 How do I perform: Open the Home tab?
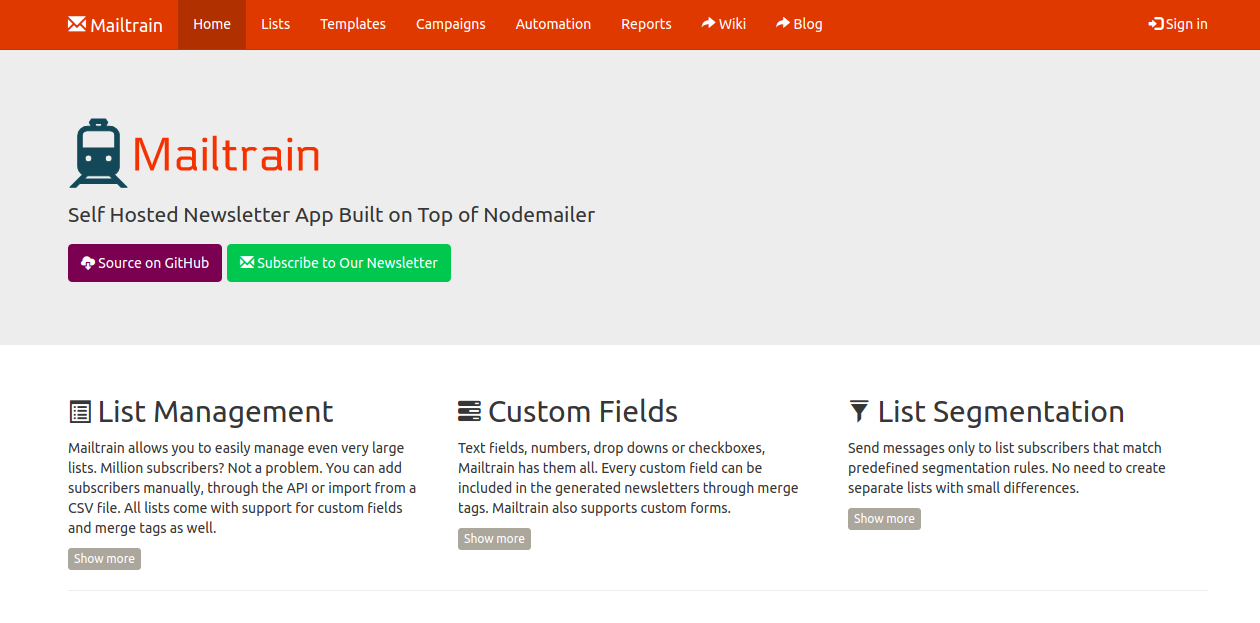point(212,24)
